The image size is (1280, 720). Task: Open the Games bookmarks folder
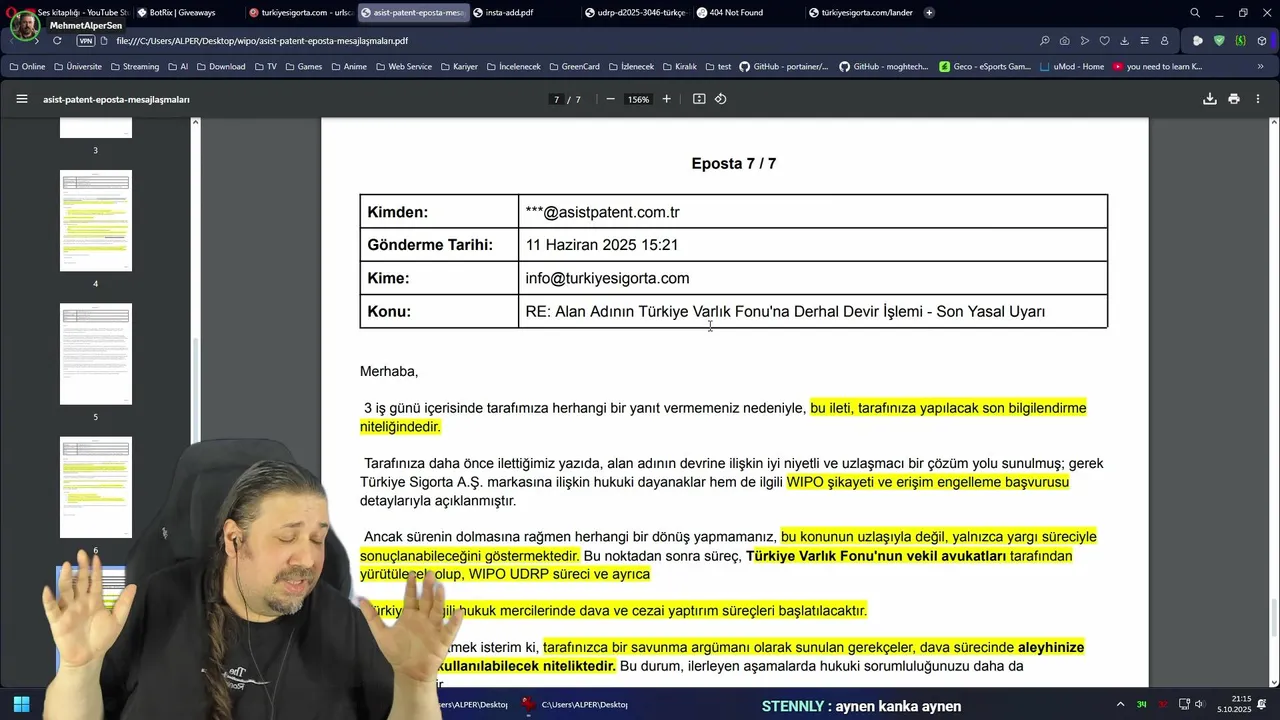(x=304, y=67)
